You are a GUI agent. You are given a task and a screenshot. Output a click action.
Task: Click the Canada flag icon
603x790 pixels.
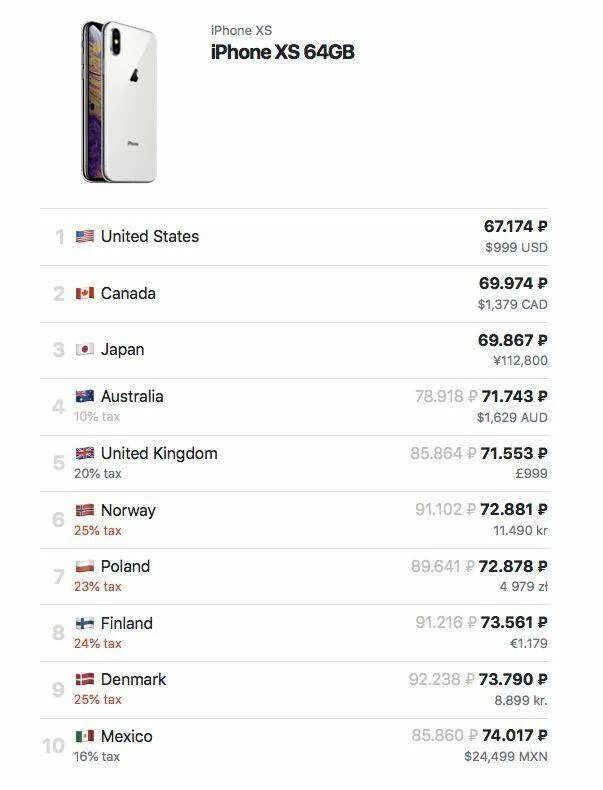pos(85,294)
